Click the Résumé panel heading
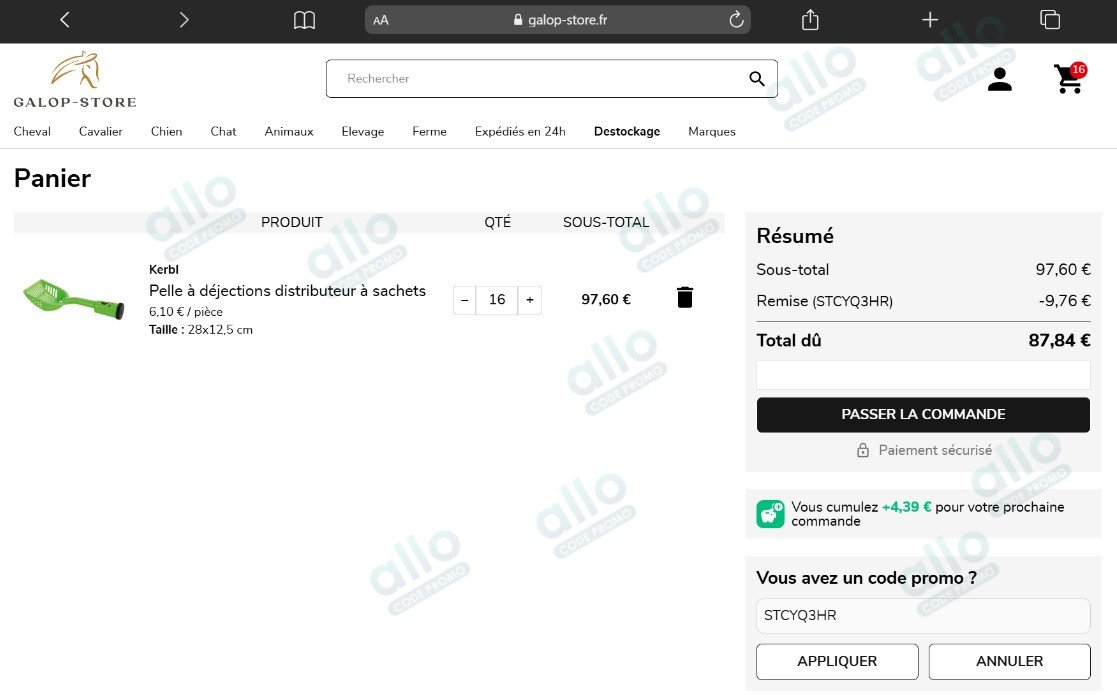Viewport: 1117px width, 700px height. (795, 236)
